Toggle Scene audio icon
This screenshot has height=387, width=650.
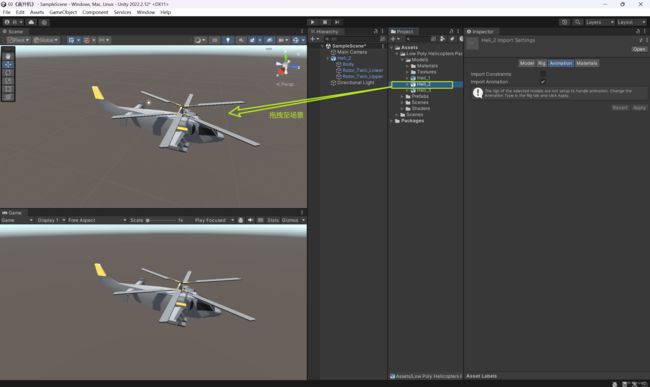[240, 40]
